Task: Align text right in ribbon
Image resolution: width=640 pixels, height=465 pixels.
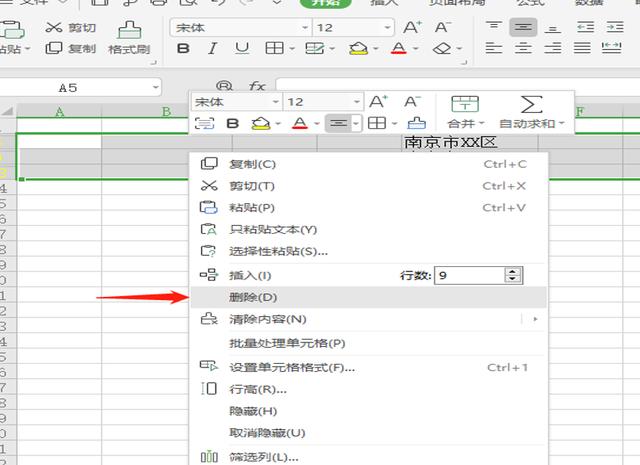Action: coord(553,49)
